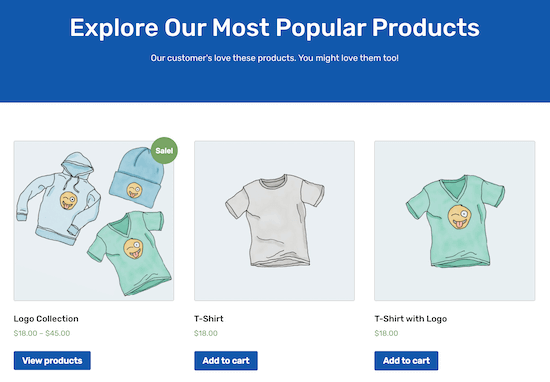Click the price under T-Shirt with Logo

tap(386, 333)
